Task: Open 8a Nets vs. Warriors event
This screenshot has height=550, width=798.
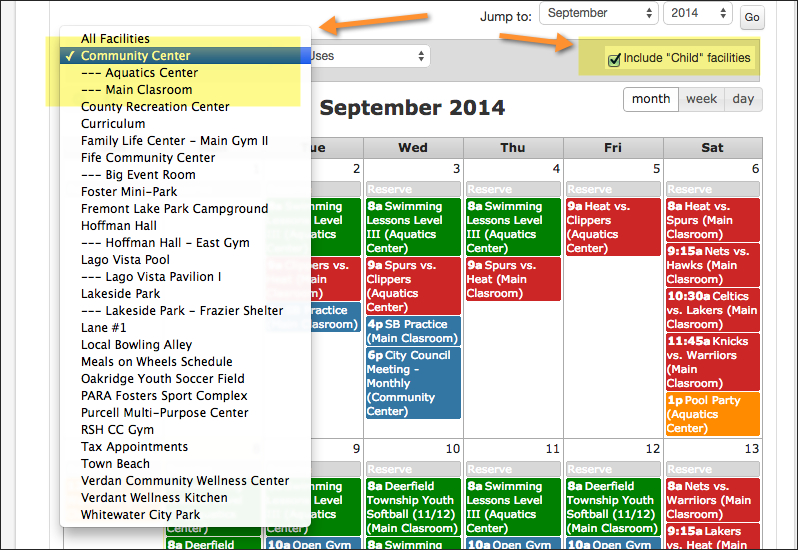Action: [x=713, y=500]
